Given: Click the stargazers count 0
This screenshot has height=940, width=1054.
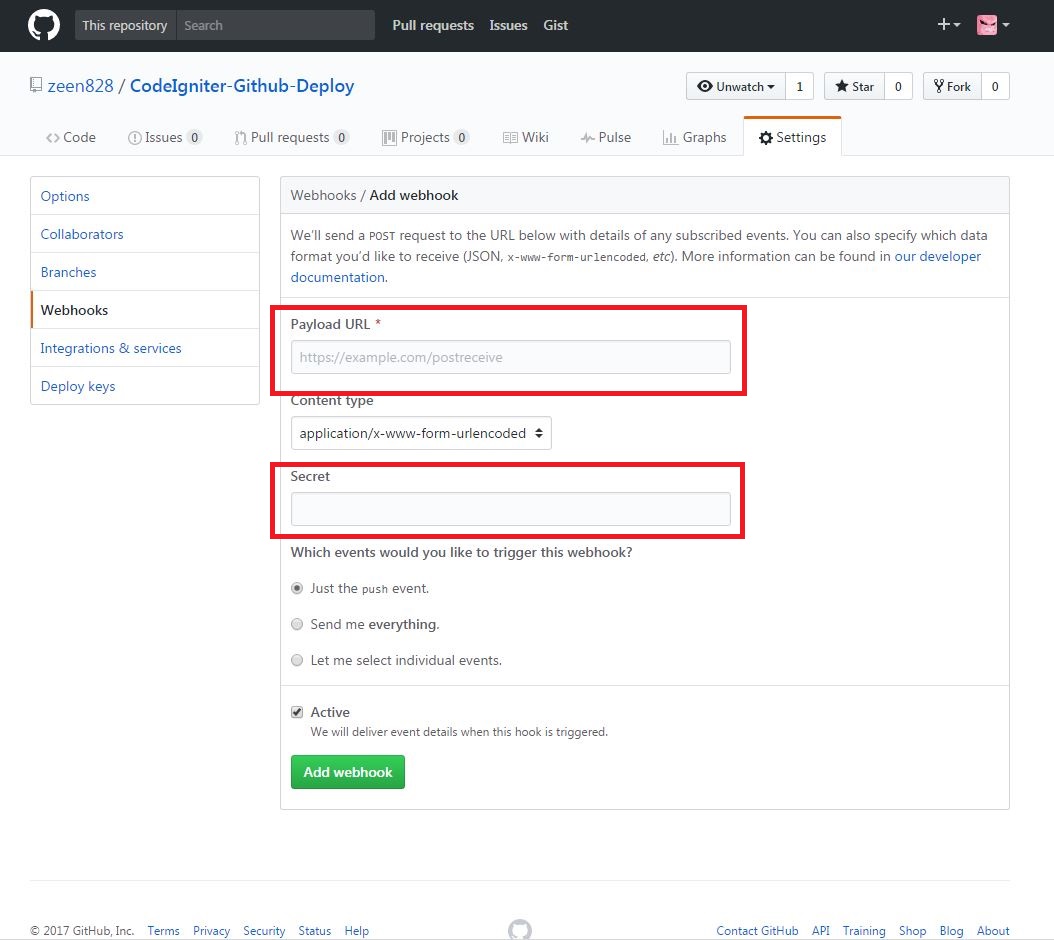Looking at the screenshot, I should (898, 86).
